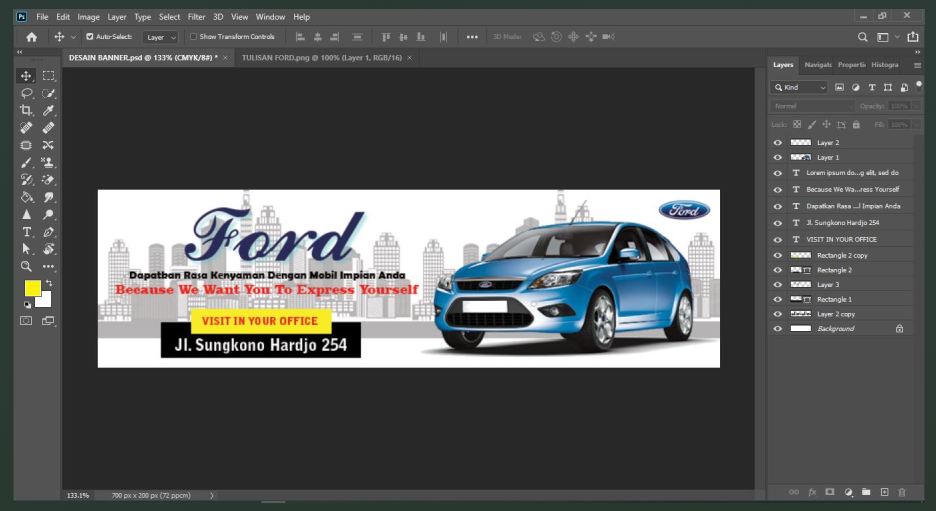Select the Brush tool
Viewport: 936px width, 511px height.
coord(26,162)
